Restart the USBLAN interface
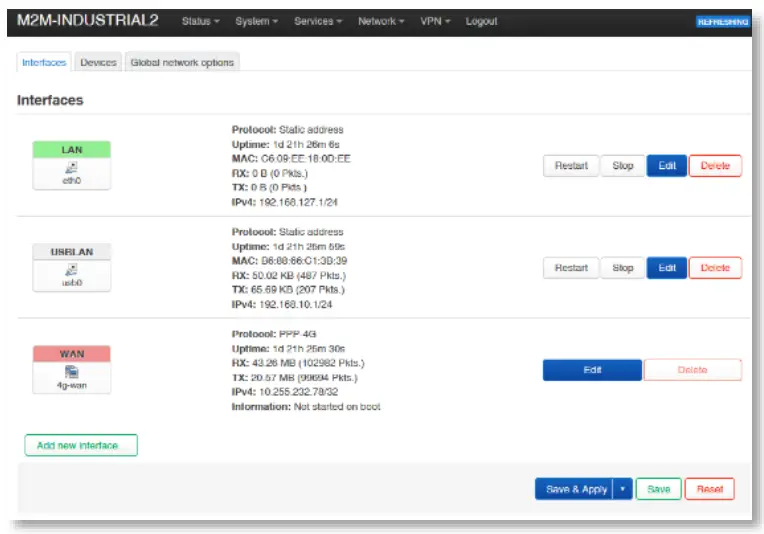Viewport: 764px width, 534px height. coord(571,268)
